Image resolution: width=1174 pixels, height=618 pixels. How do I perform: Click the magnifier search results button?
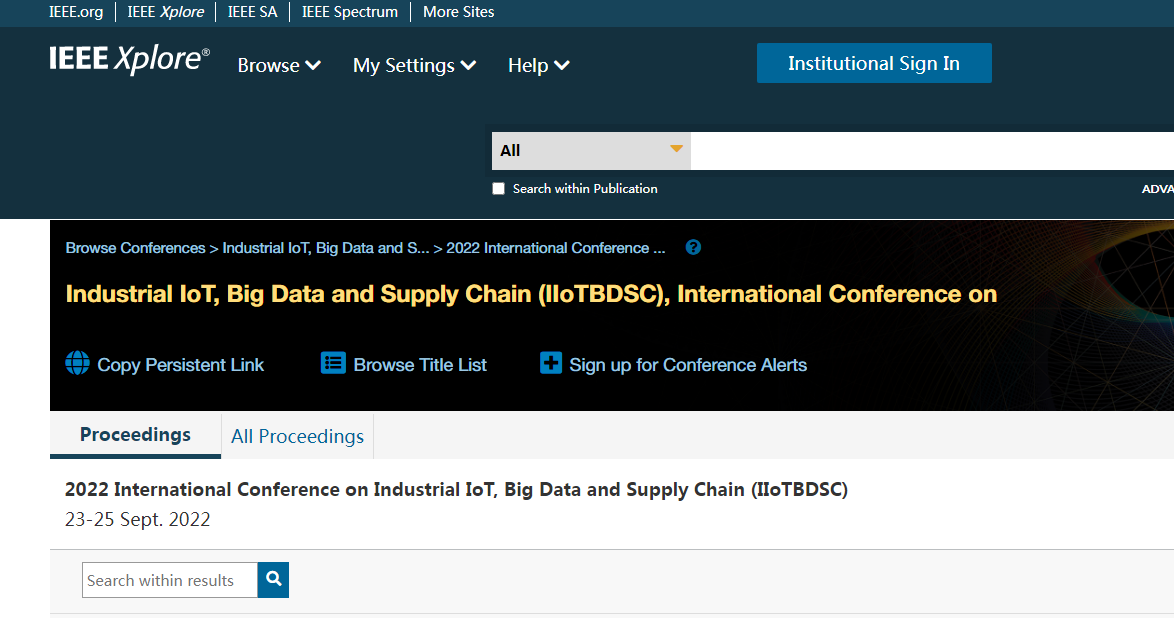click(273, 580)
